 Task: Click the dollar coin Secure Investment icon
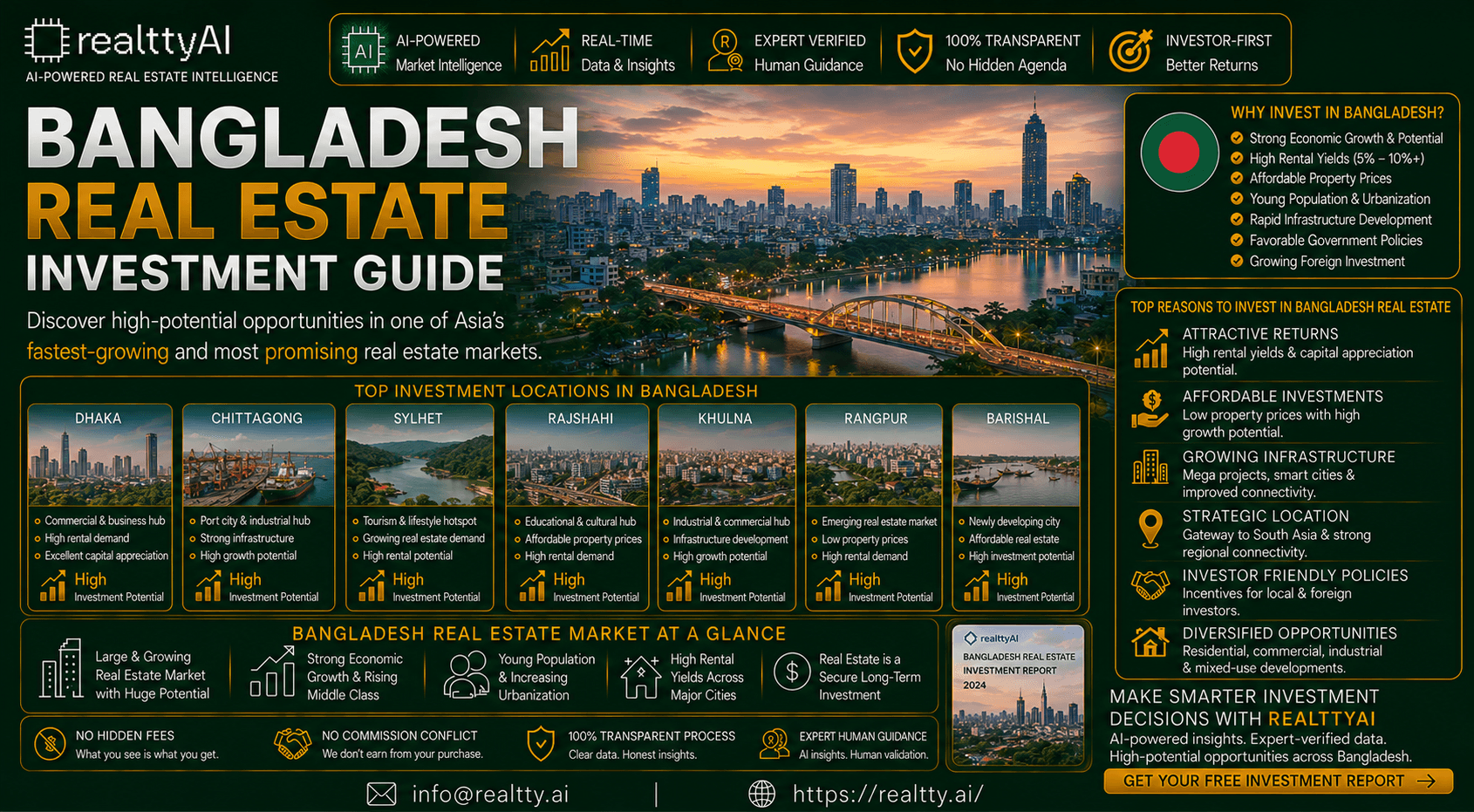click(x=792, y=672)
